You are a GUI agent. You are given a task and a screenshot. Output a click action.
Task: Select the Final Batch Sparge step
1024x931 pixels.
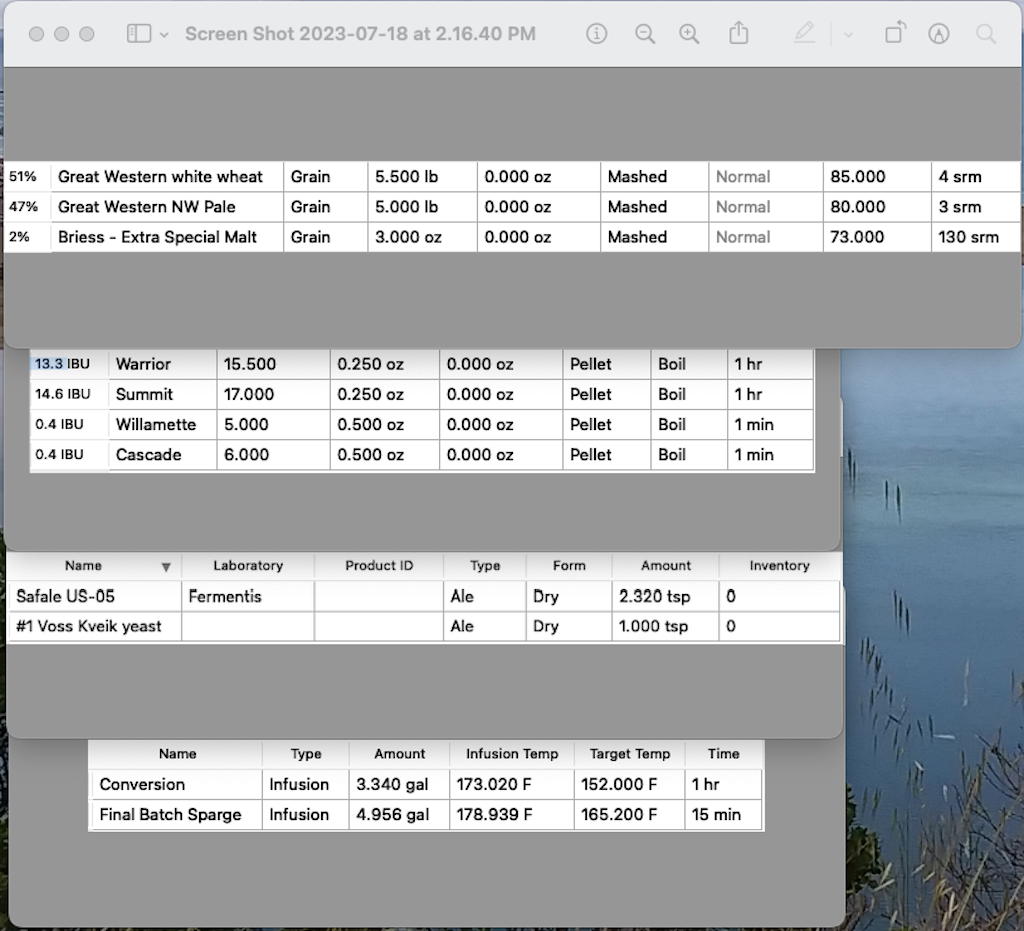pyautogui.click(x=170, y=815)
